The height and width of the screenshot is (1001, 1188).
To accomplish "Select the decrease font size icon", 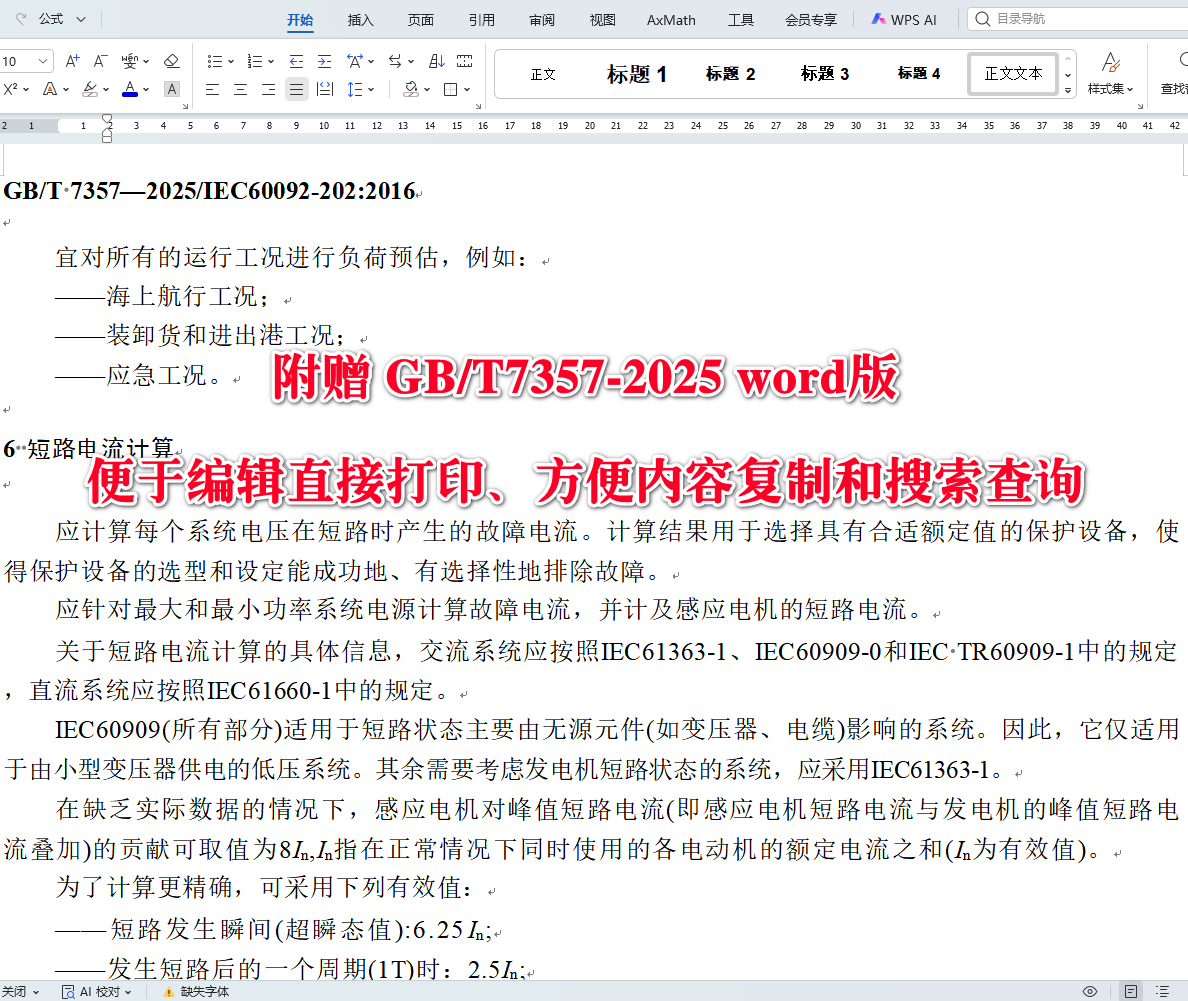I will 99,60.
